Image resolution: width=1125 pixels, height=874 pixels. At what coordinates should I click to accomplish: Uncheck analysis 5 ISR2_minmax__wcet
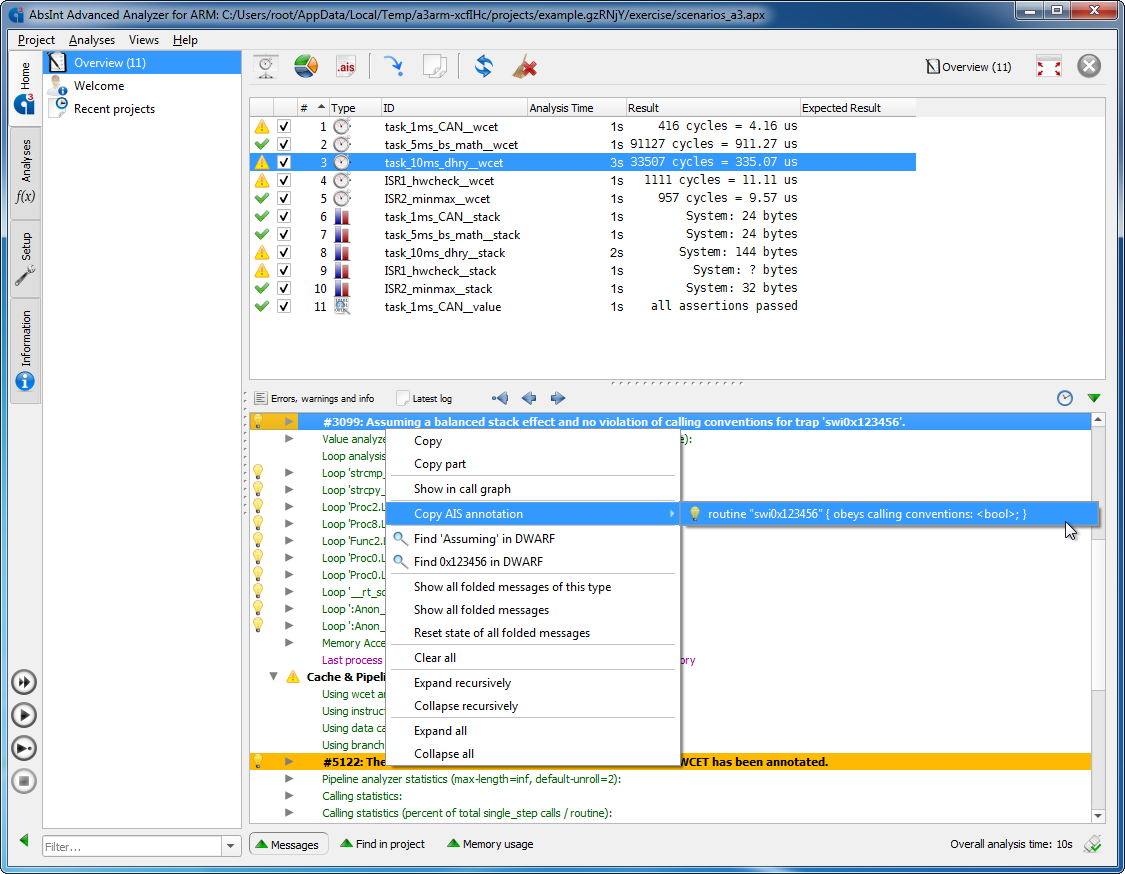pyautogui.click(x=284, y=198)
